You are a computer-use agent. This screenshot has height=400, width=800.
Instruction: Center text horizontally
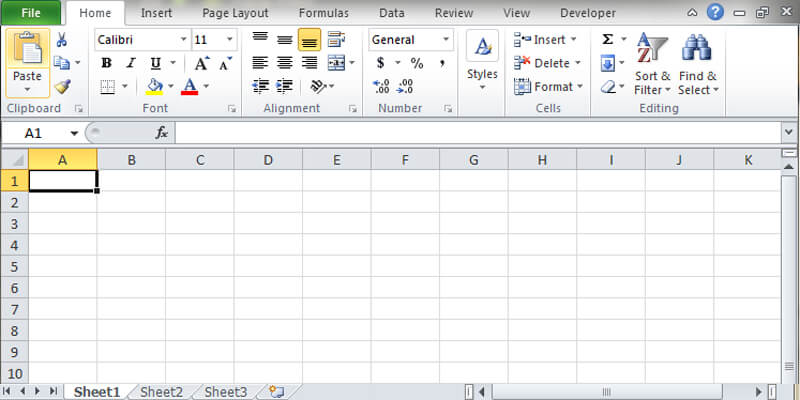click(285, 63)
